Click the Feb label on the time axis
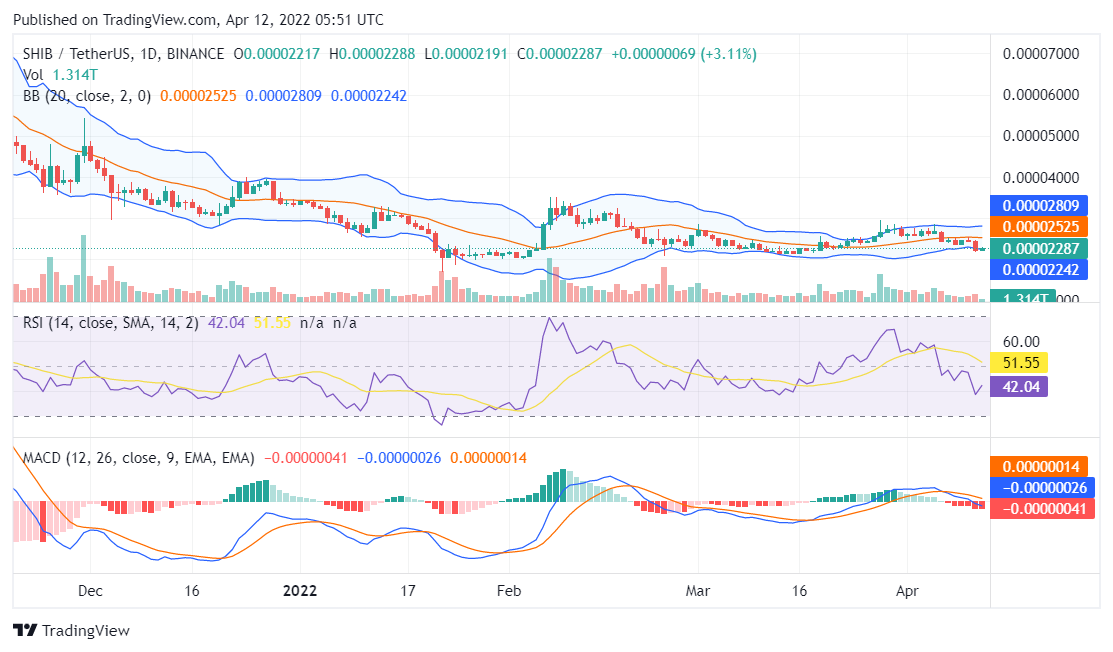Viewport: 1113px width, 652px height. click(x=508, y=591)
